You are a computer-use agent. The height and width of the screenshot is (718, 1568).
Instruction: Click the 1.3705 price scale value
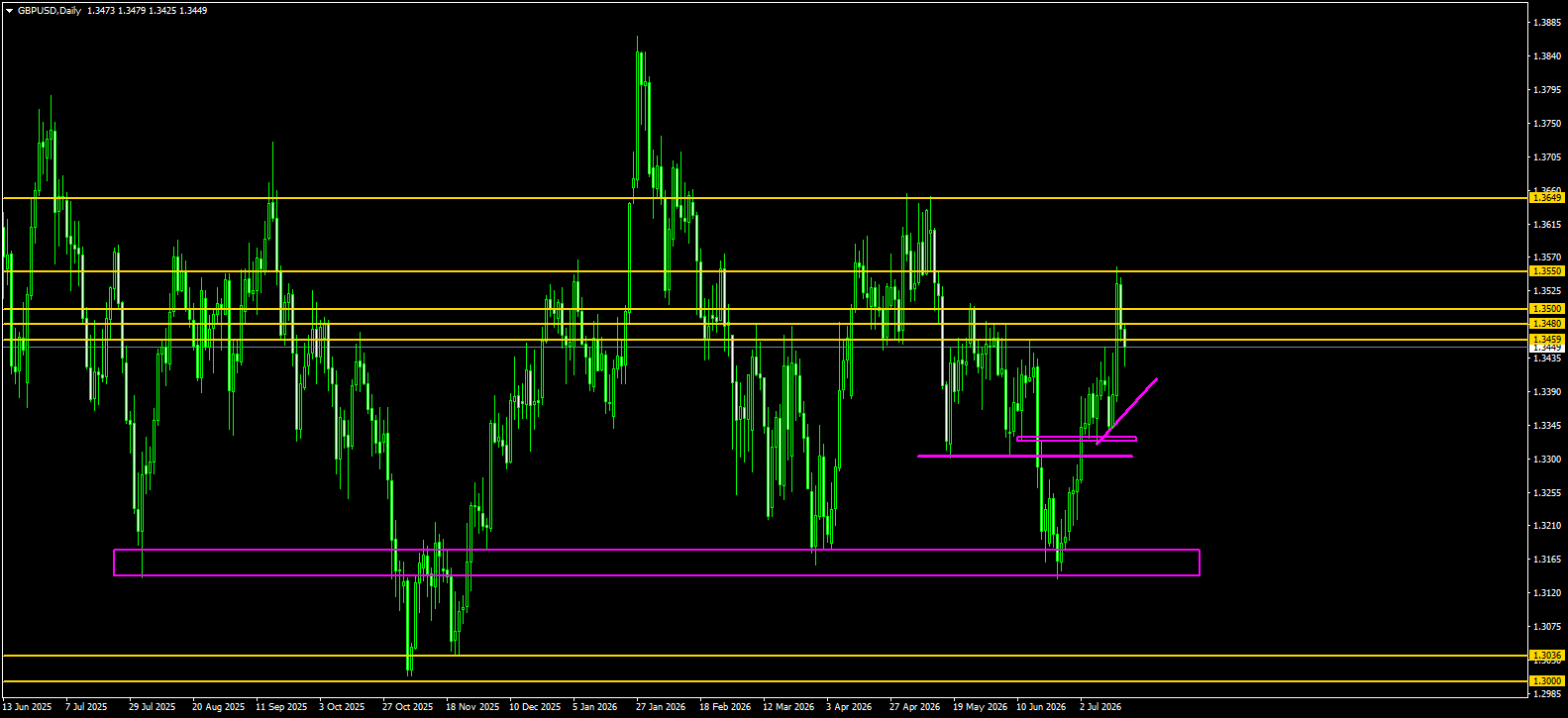(x=1547, y=157)
